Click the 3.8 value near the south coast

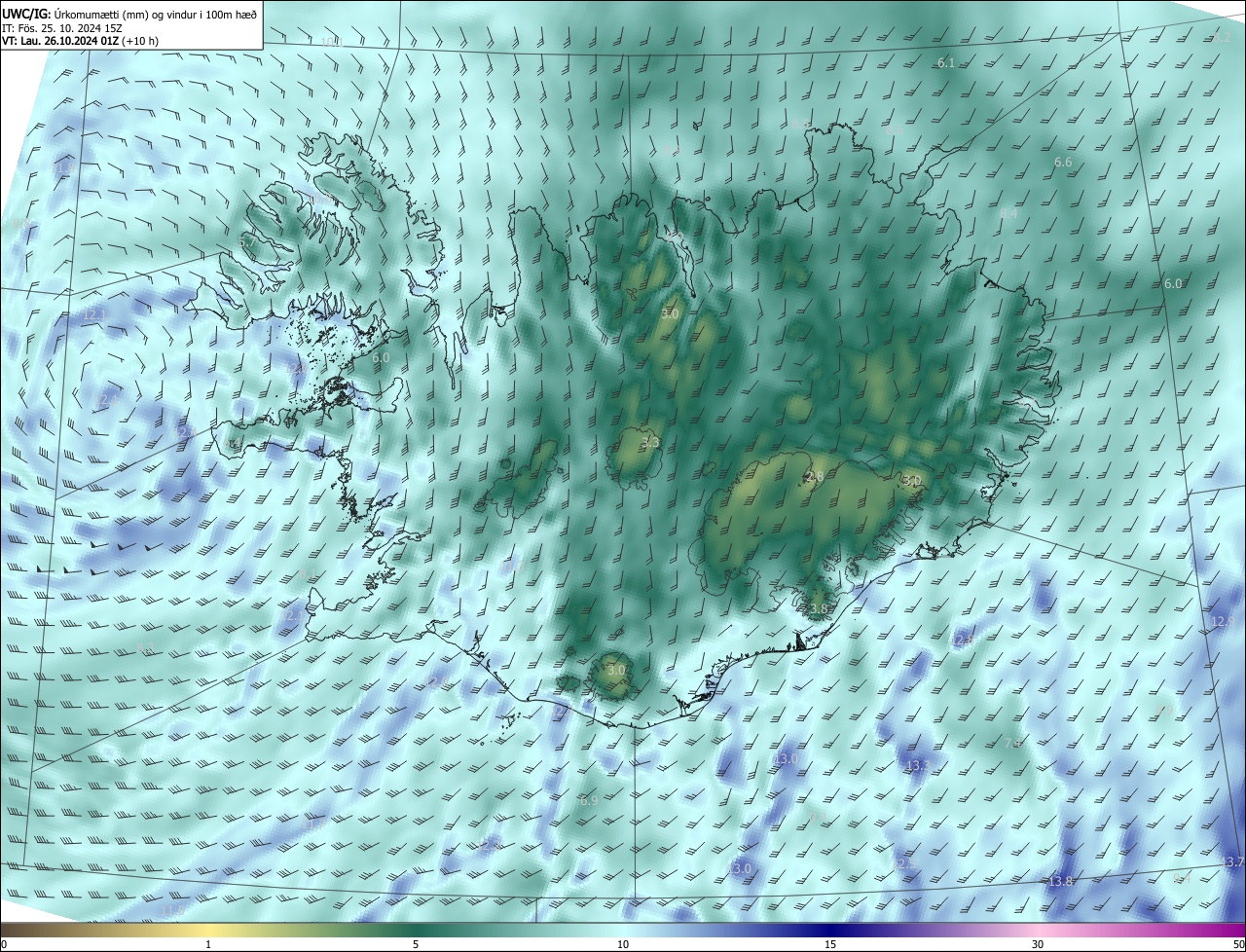tap(819, 608)
